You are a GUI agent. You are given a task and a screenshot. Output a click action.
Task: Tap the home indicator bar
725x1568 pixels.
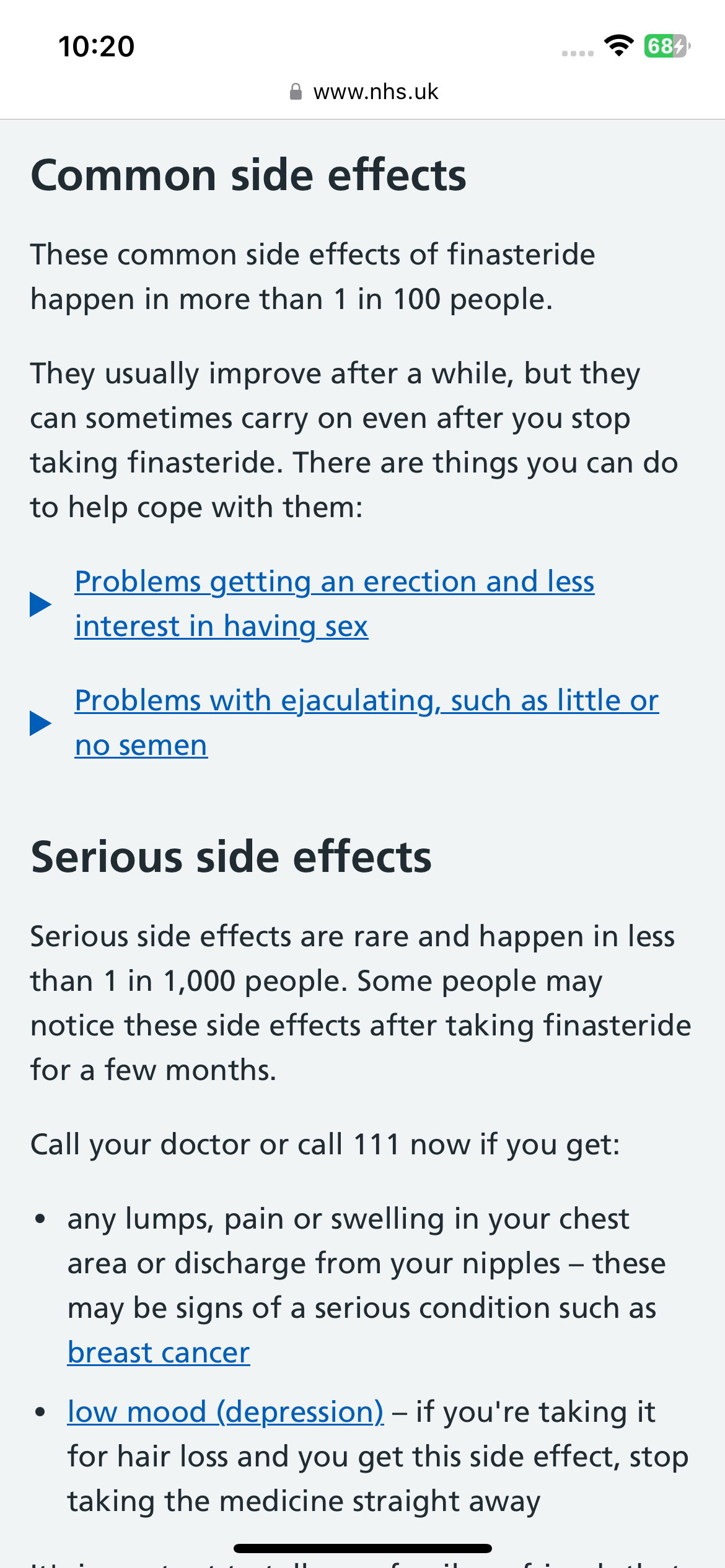coord(362,1548)
